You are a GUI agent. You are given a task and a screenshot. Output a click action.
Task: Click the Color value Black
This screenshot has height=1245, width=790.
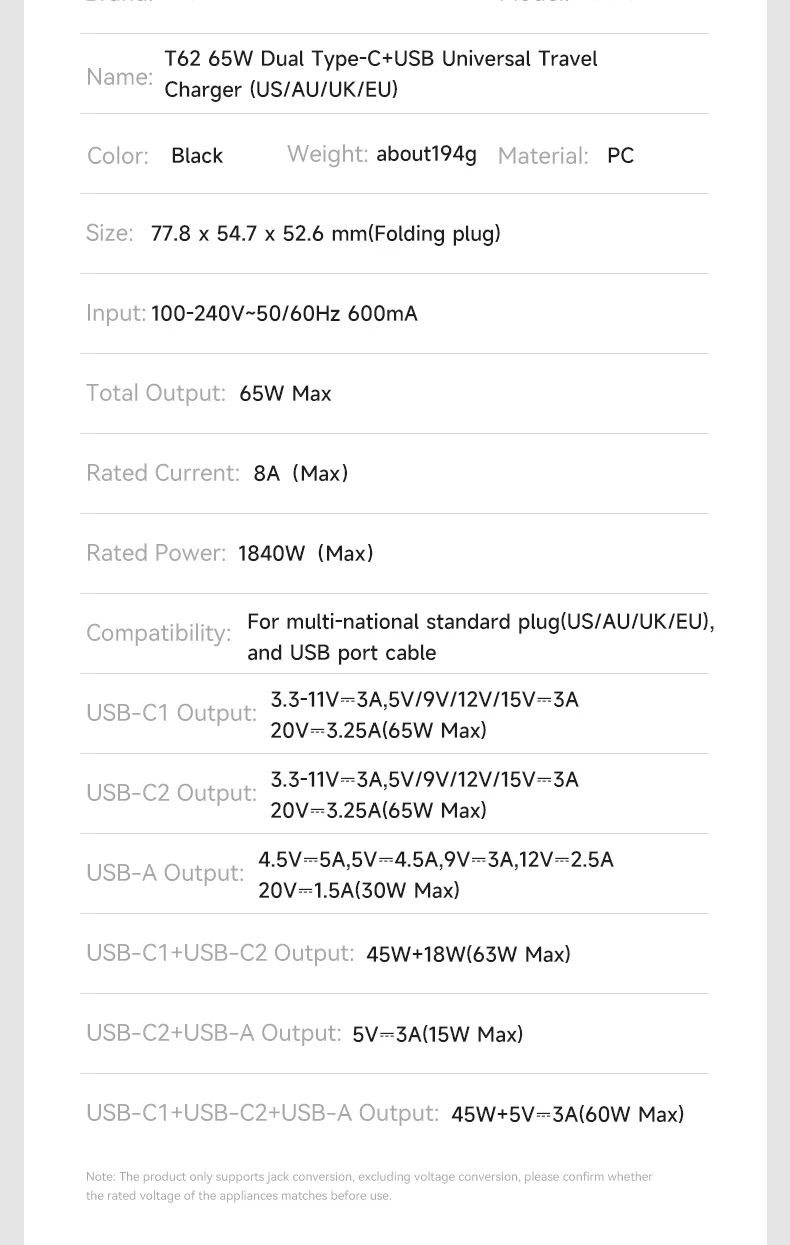[197, 156]
